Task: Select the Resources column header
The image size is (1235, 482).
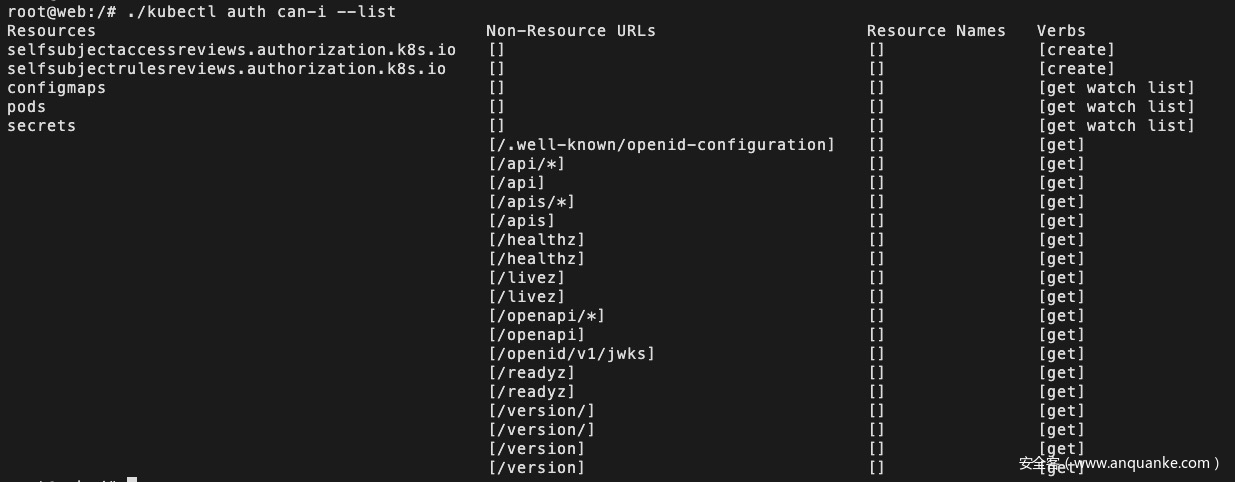Action: [x=51, y=31]
